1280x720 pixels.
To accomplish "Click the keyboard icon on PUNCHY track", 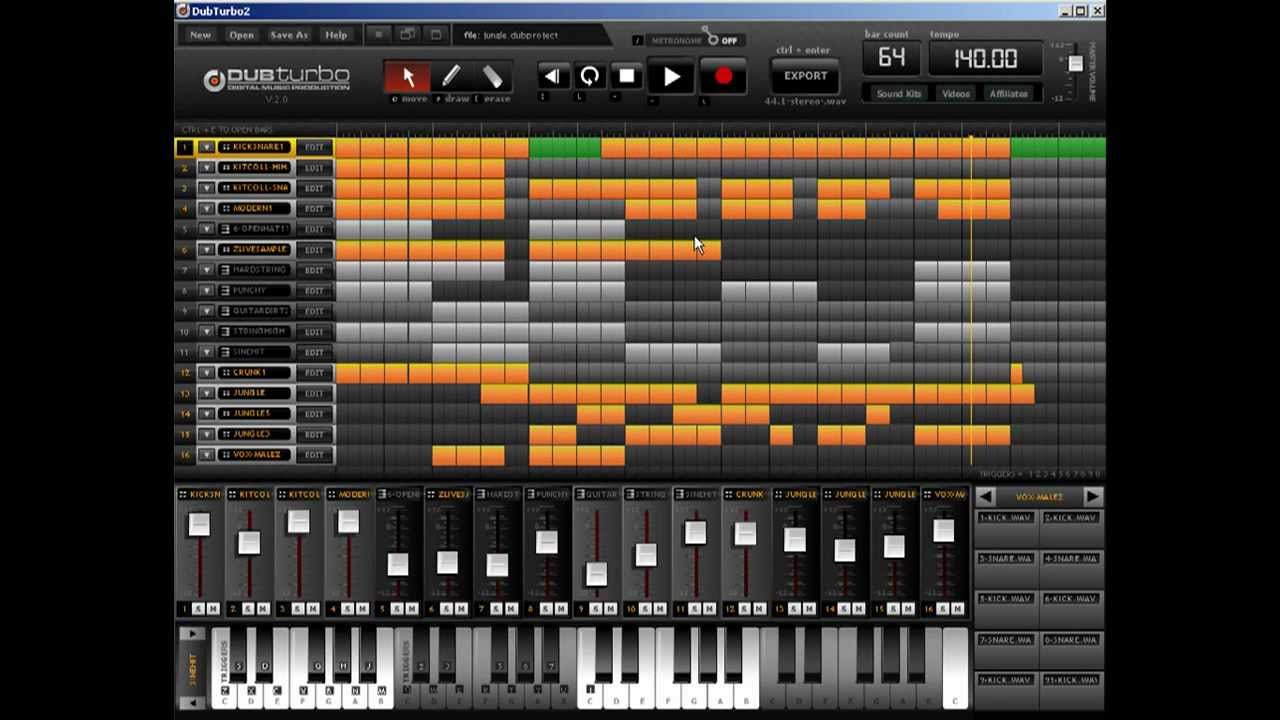I will pyautogui.click(x=226, y=290).
